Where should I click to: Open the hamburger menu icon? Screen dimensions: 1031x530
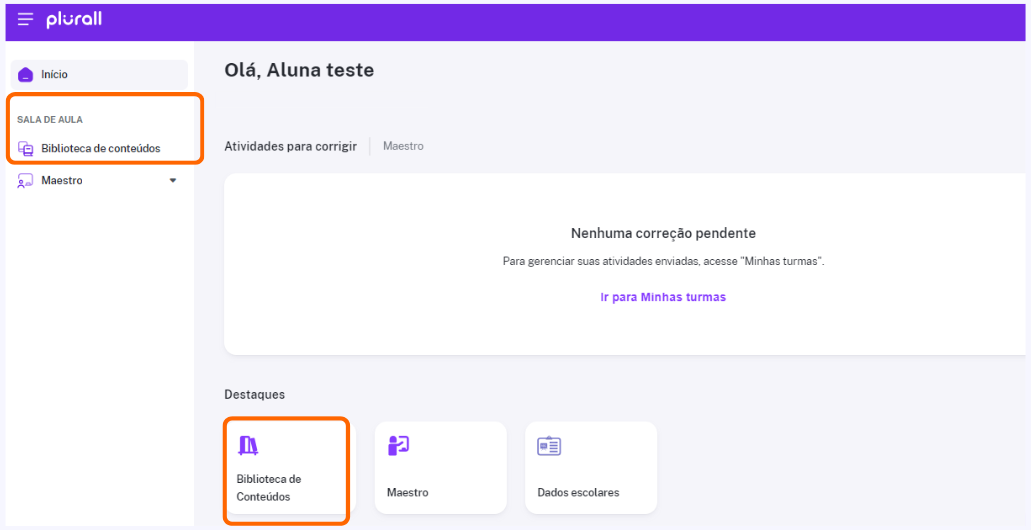tap(26, 20)
